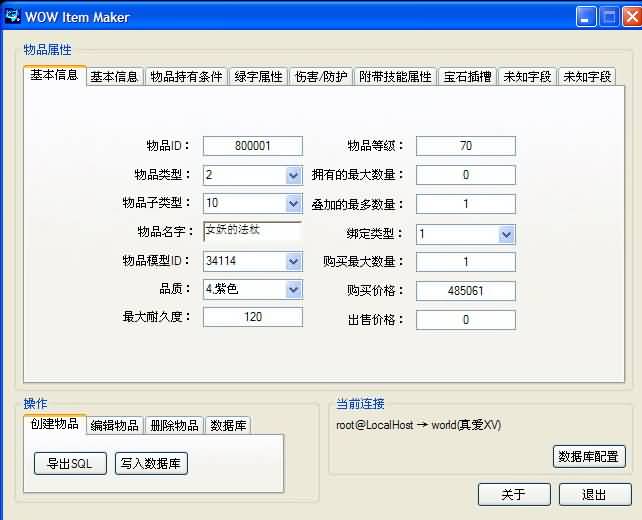Focus the 最大耐久度 field

(253, 317)
